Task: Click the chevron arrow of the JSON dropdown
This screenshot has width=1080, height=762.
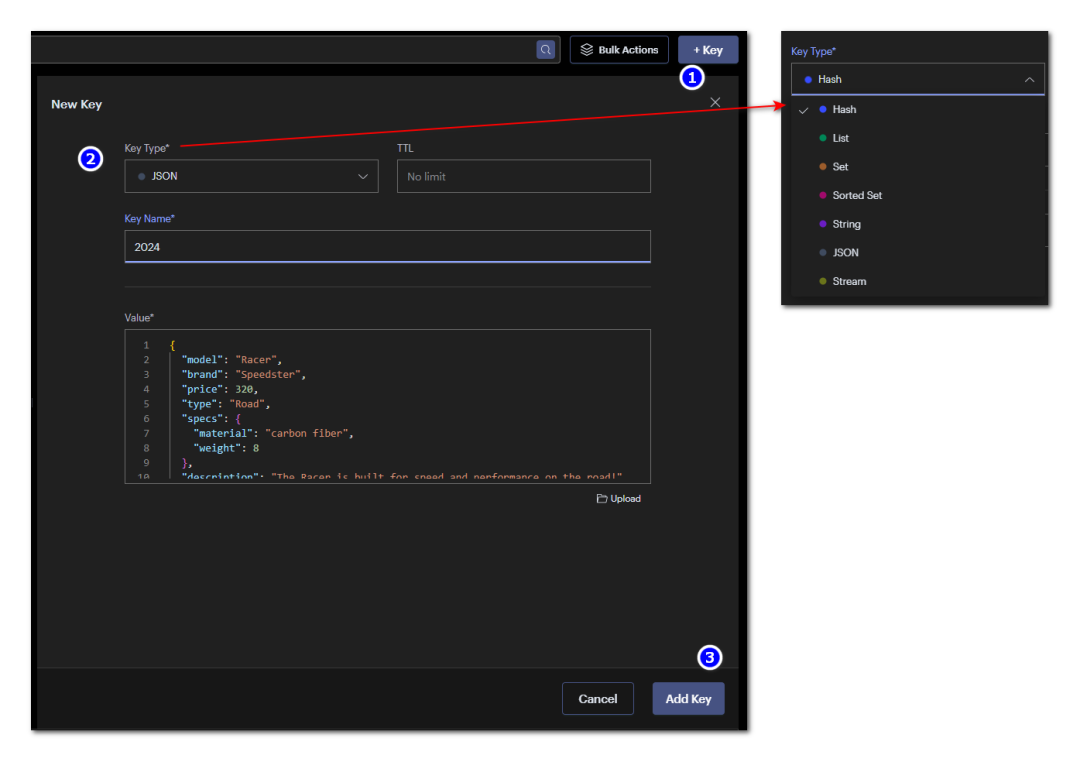Action: point(363,177)
